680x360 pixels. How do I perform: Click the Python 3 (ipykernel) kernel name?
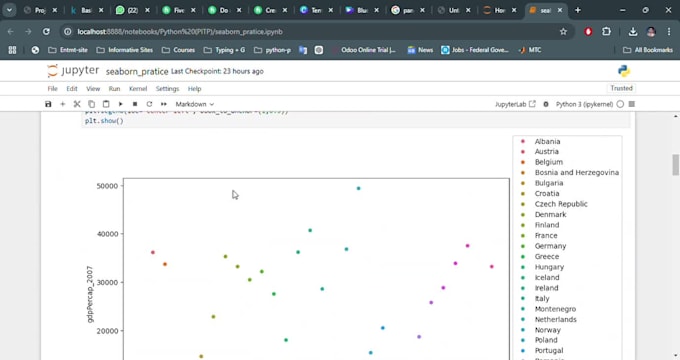pyautogui.click(x=584, y=104)
